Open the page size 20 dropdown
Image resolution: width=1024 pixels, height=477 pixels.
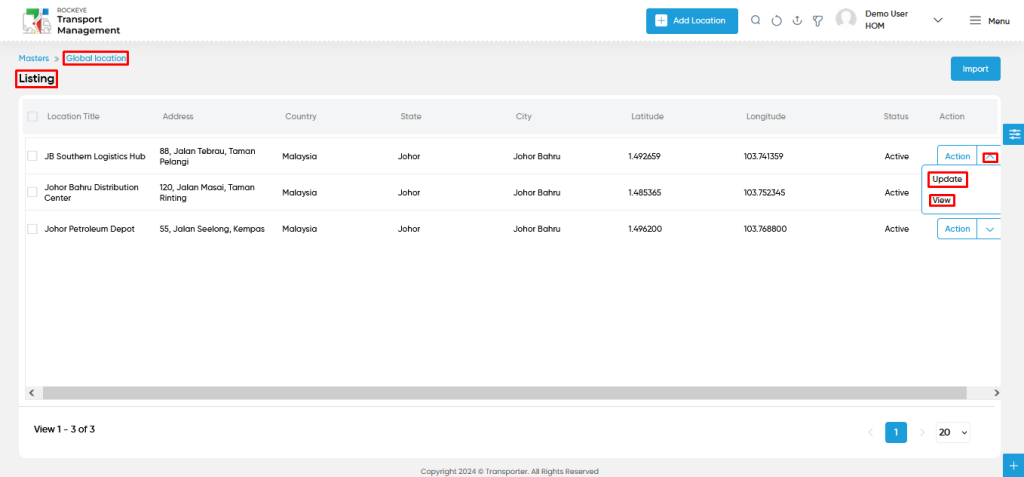tap(953, 433)
